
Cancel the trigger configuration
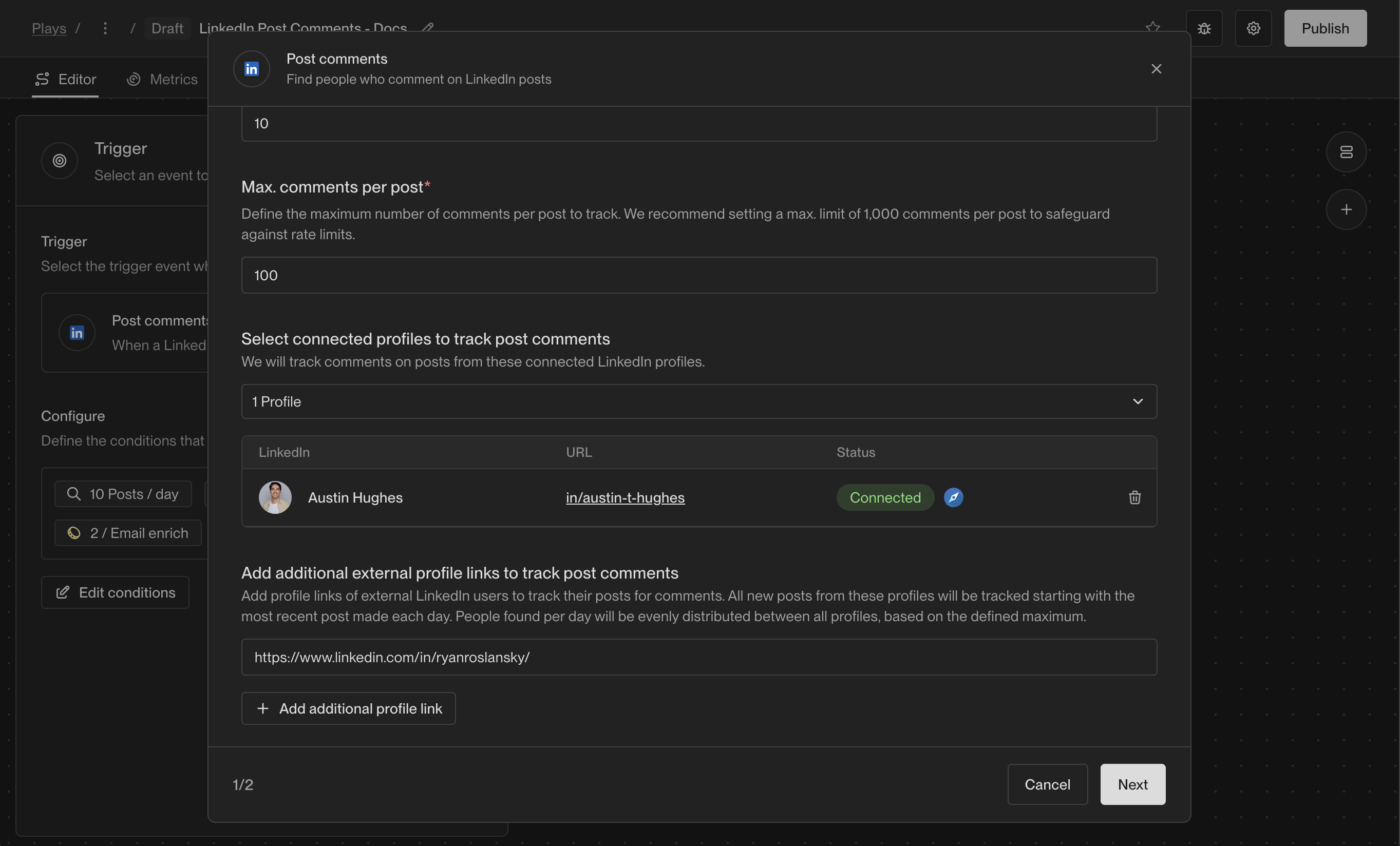[1047, 784]
